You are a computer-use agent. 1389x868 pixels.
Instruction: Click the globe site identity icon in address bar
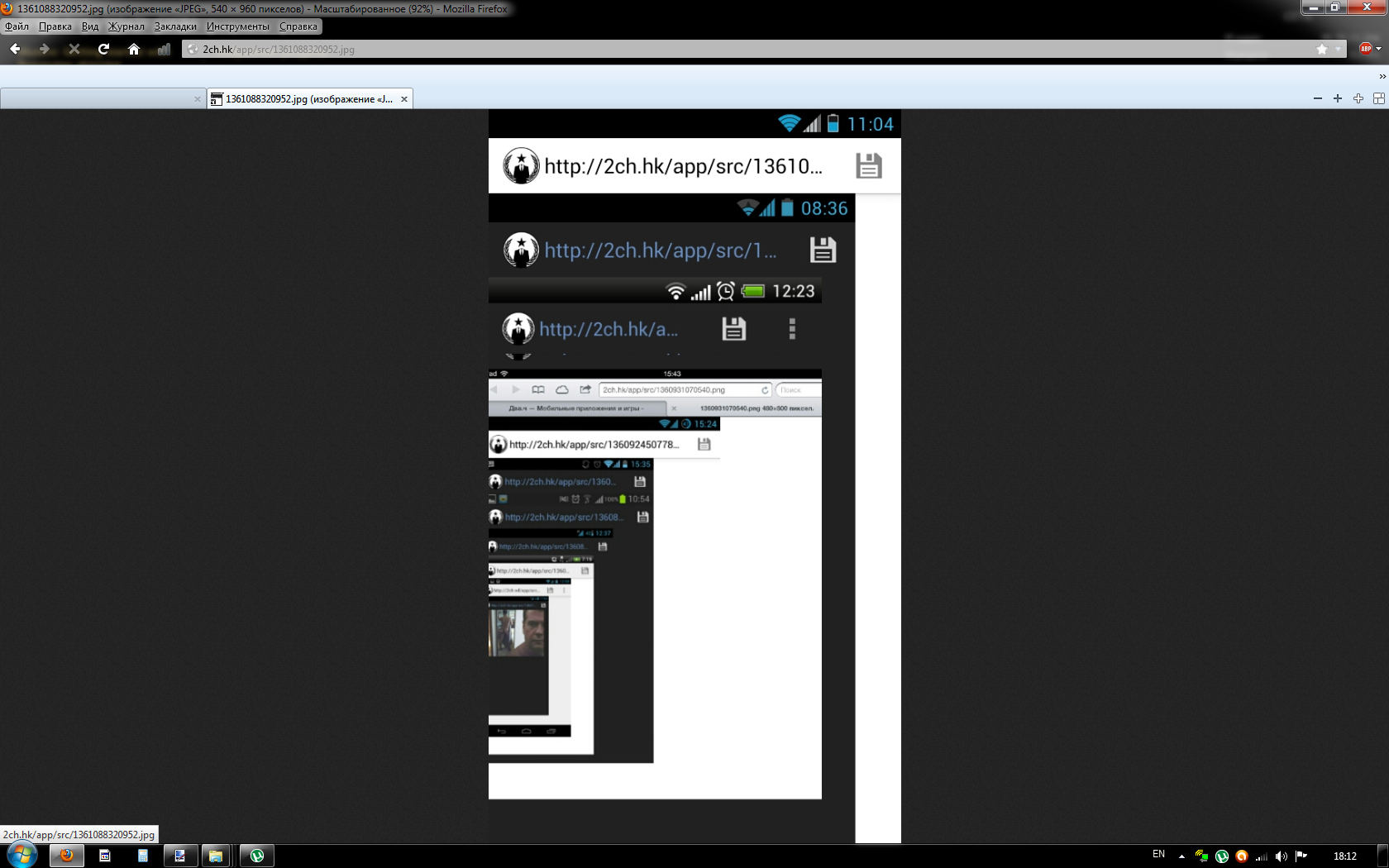(193, 49)
